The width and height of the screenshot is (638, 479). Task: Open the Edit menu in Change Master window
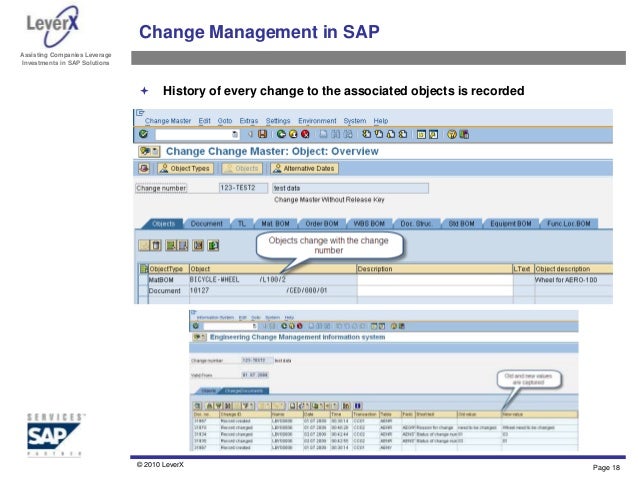(204, 121)
